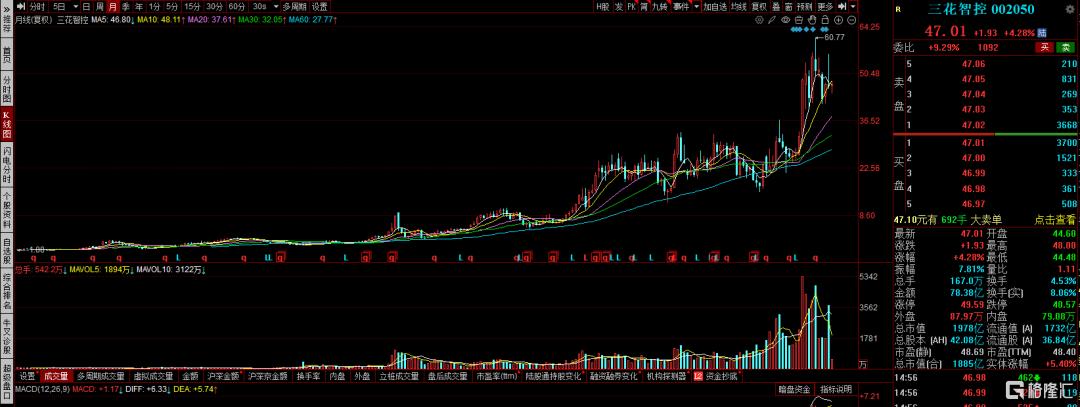Toggle the 预测 forecast button
The width and height of the screenshot is (1080, 407).
[x=804, y=6]
